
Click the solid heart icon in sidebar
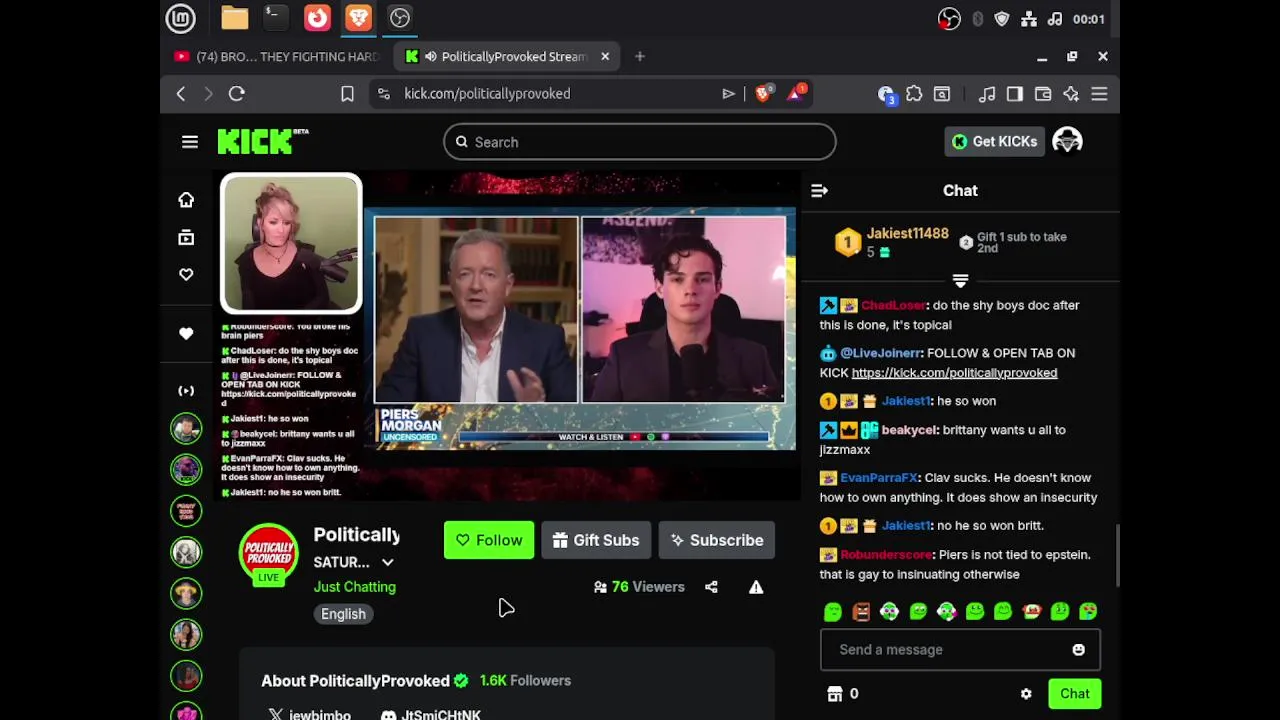pyautogui.click(x=186, y=333)
